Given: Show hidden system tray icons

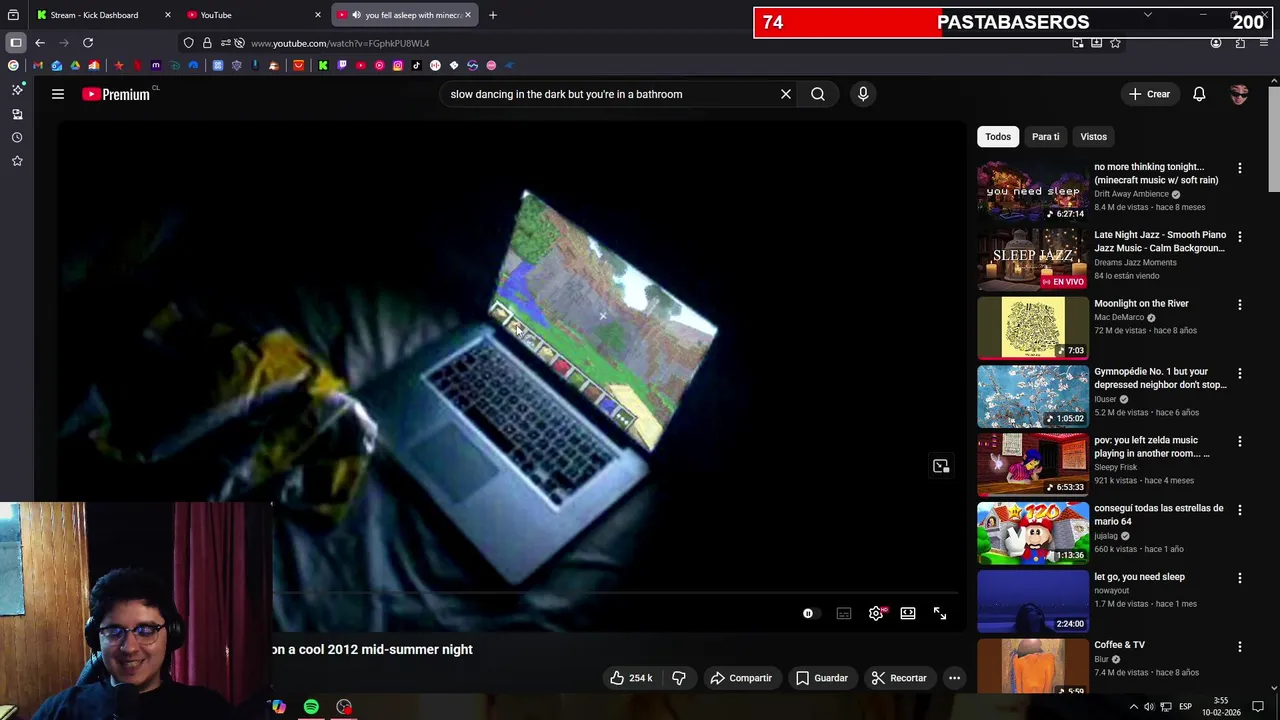Looking at the screenshot, I should tap(1133, 707).
